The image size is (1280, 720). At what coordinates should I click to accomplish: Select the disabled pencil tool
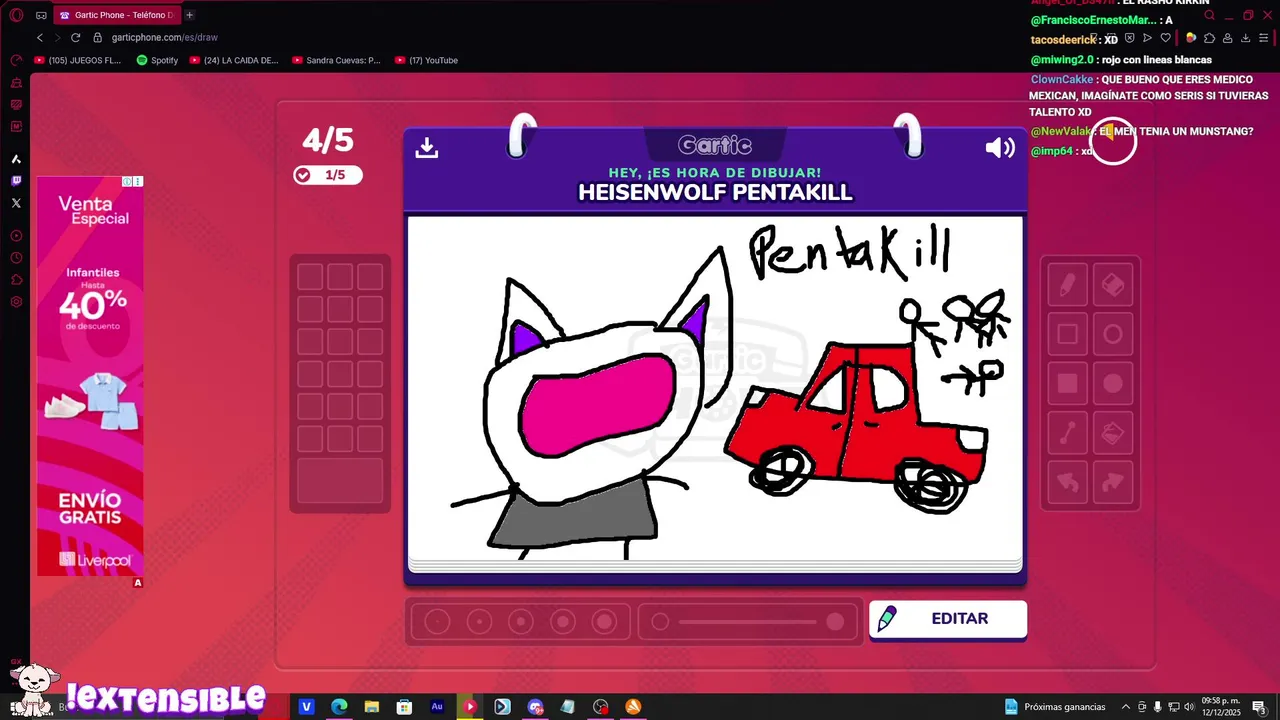pos(1067,286)
